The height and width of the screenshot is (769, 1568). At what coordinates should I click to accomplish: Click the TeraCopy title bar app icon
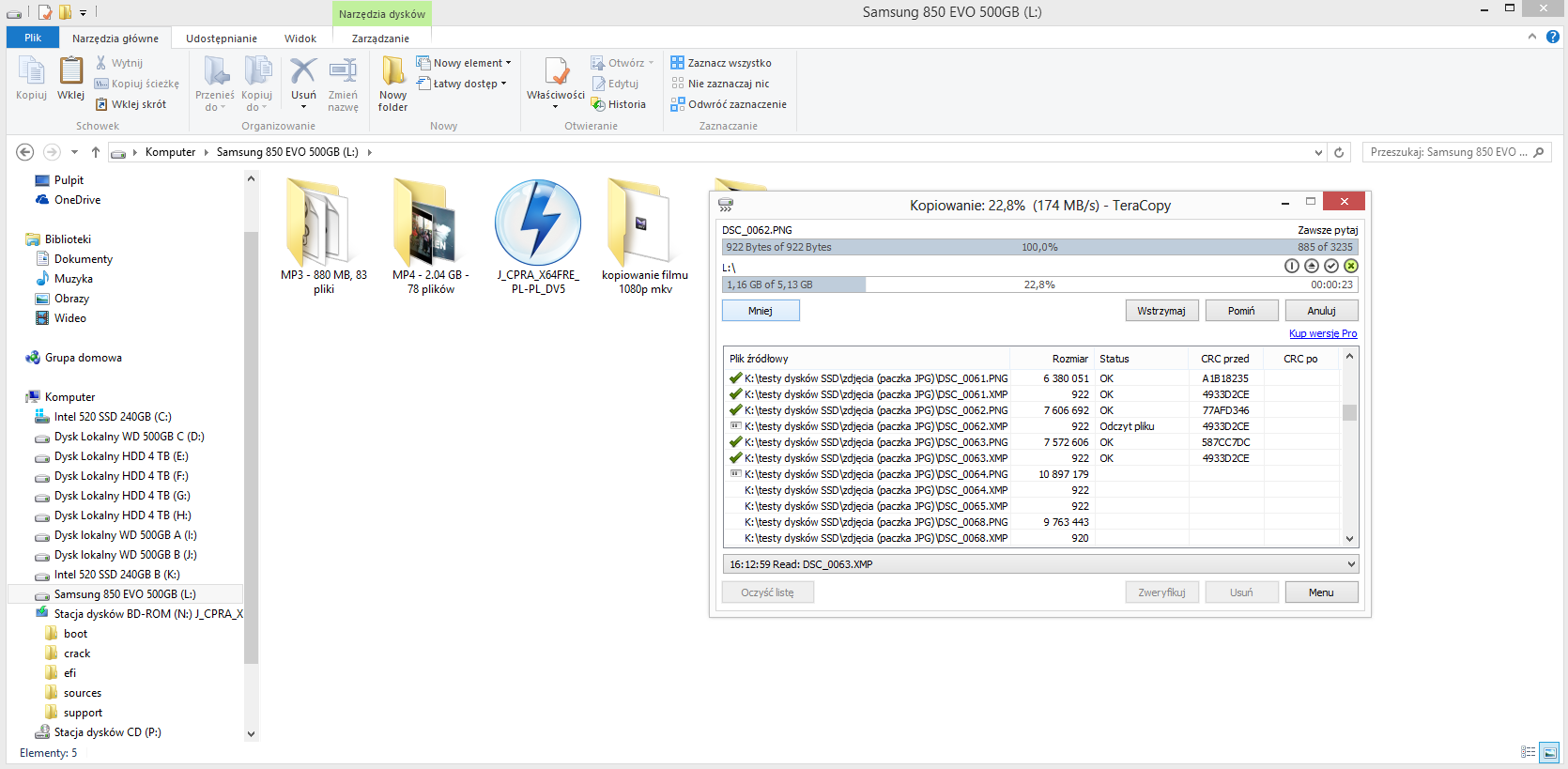726,205
